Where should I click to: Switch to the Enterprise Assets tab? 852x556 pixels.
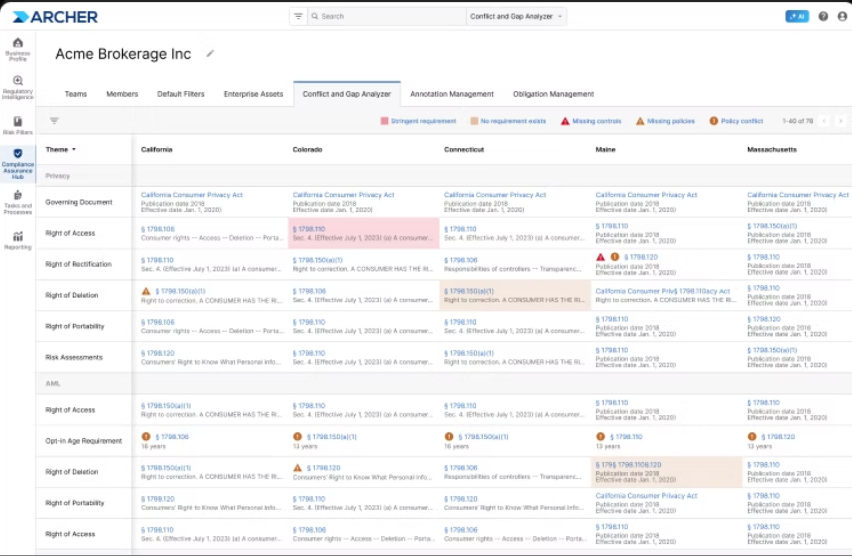(x=253, y=94)
